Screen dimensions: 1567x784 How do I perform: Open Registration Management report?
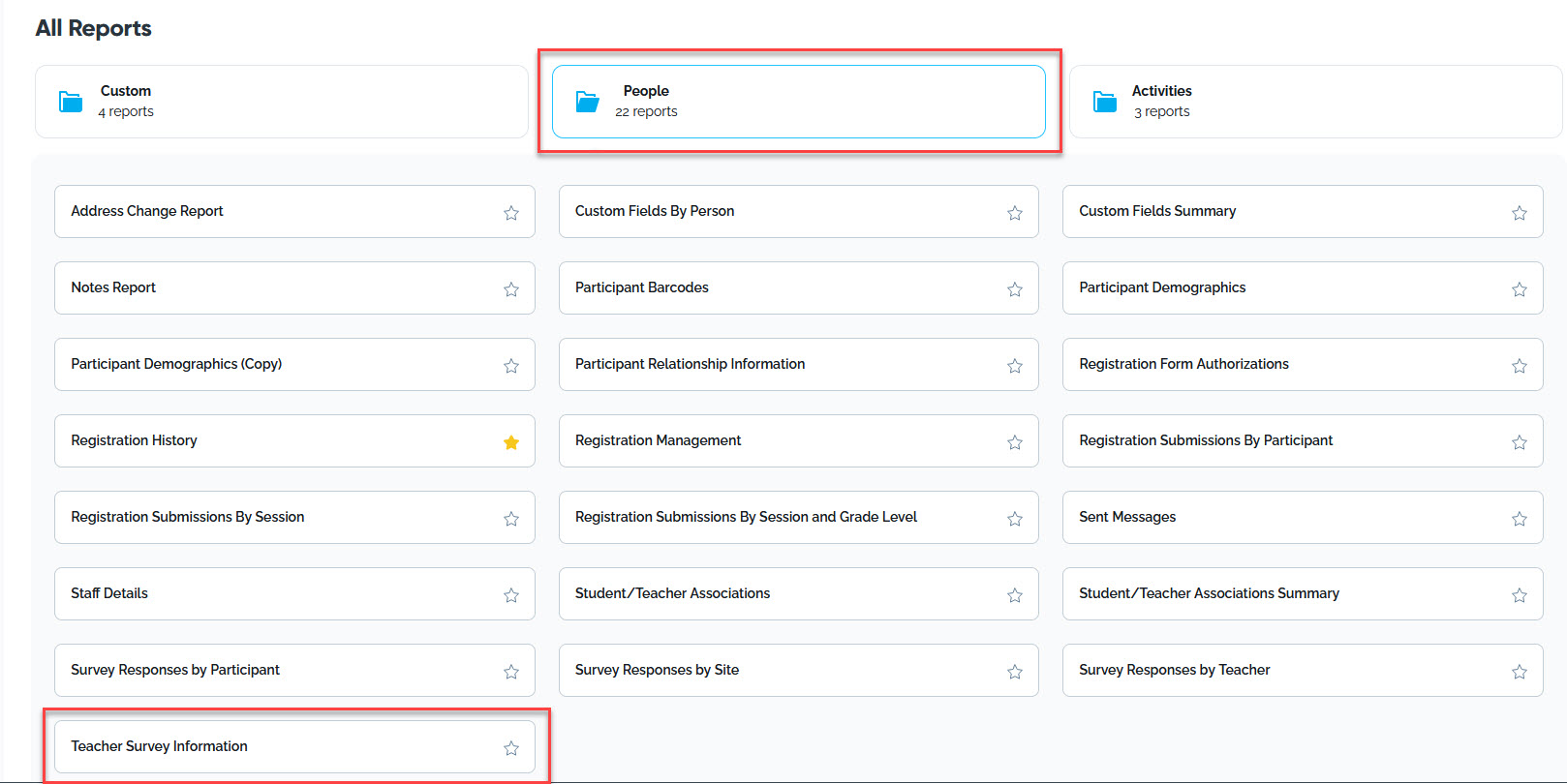pos(798,440)
